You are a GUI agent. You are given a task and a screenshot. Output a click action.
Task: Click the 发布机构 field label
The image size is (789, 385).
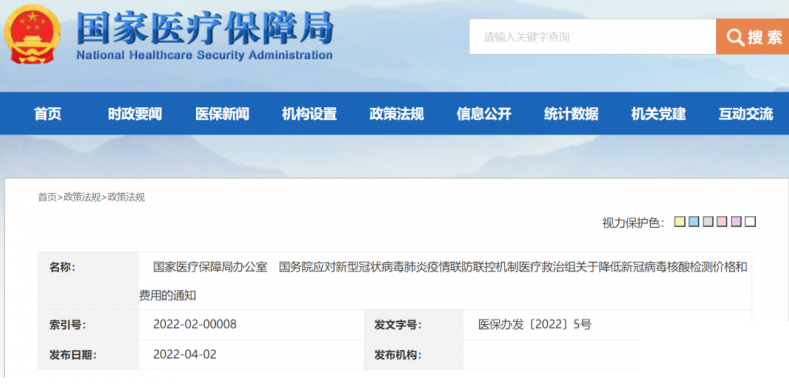point(398,355)
